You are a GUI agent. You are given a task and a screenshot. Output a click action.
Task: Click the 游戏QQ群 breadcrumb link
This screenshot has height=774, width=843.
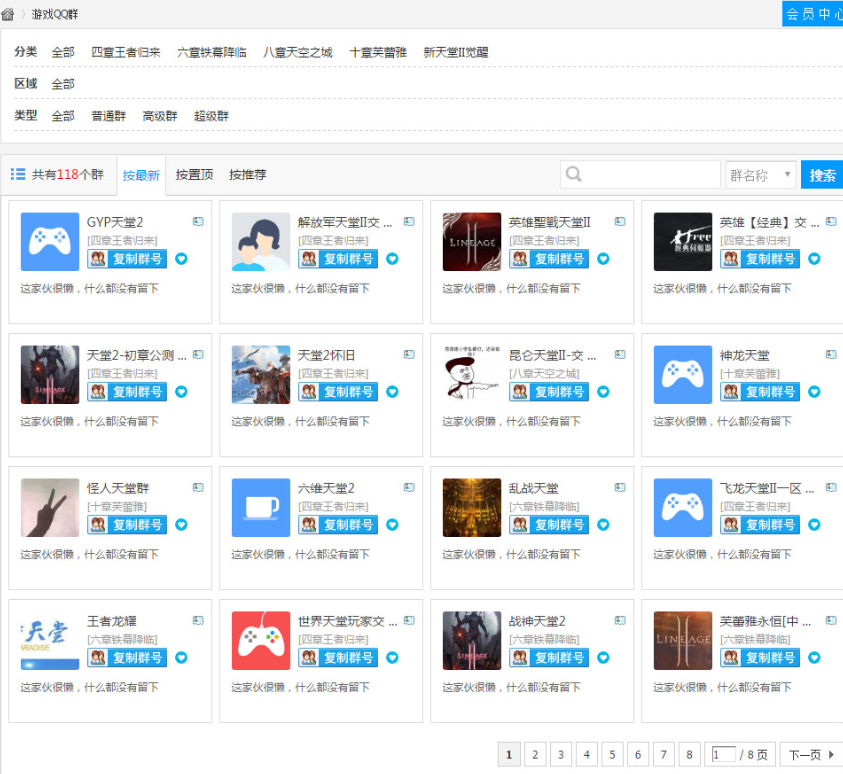tap(55, 15)
